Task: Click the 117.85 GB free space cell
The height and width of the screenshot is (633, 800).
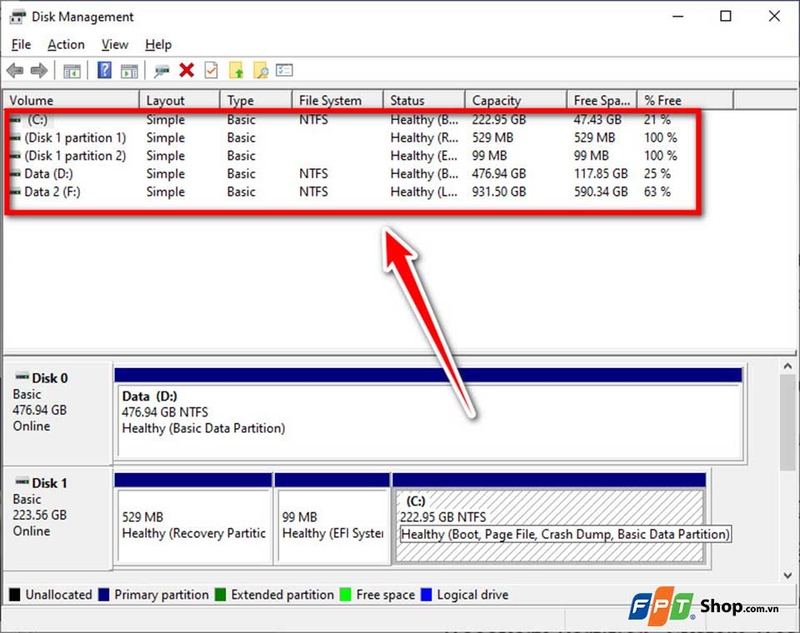Action: click(x=601, y=174)
